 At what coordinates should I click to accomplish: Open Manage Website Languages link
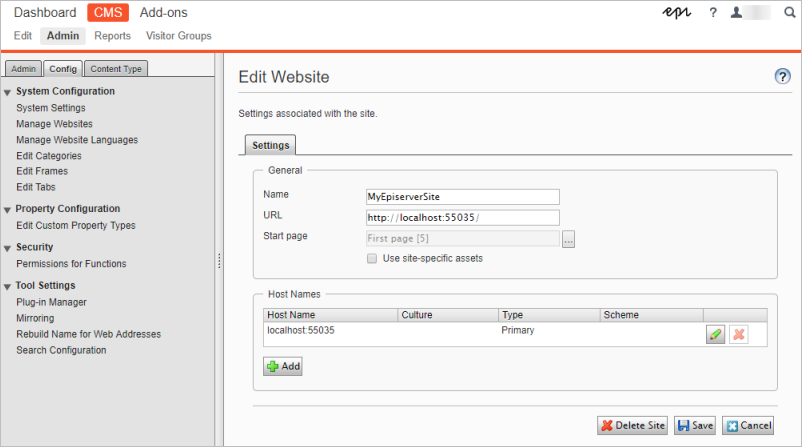pyautogui.click(x=77, y=140)
